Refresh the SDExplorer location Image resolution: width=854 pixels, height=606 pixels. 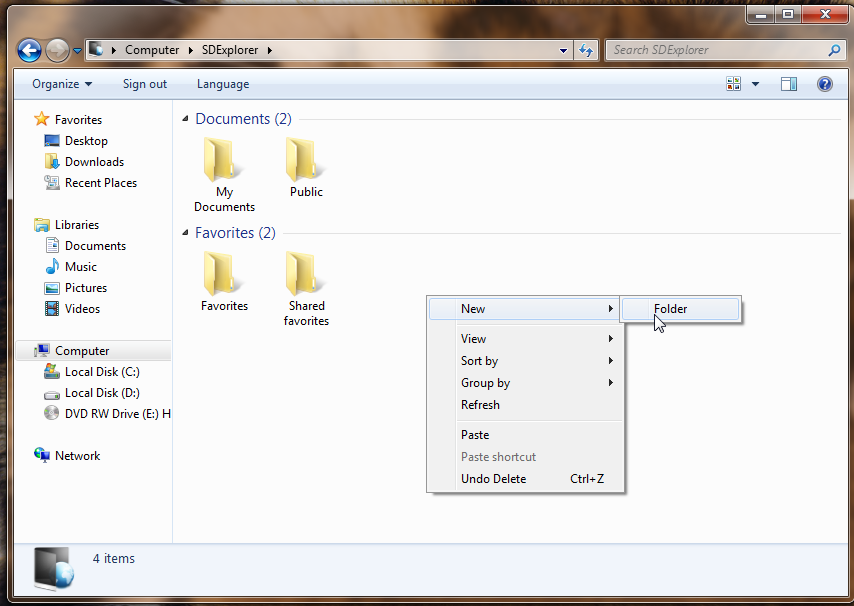coord(586,51)
